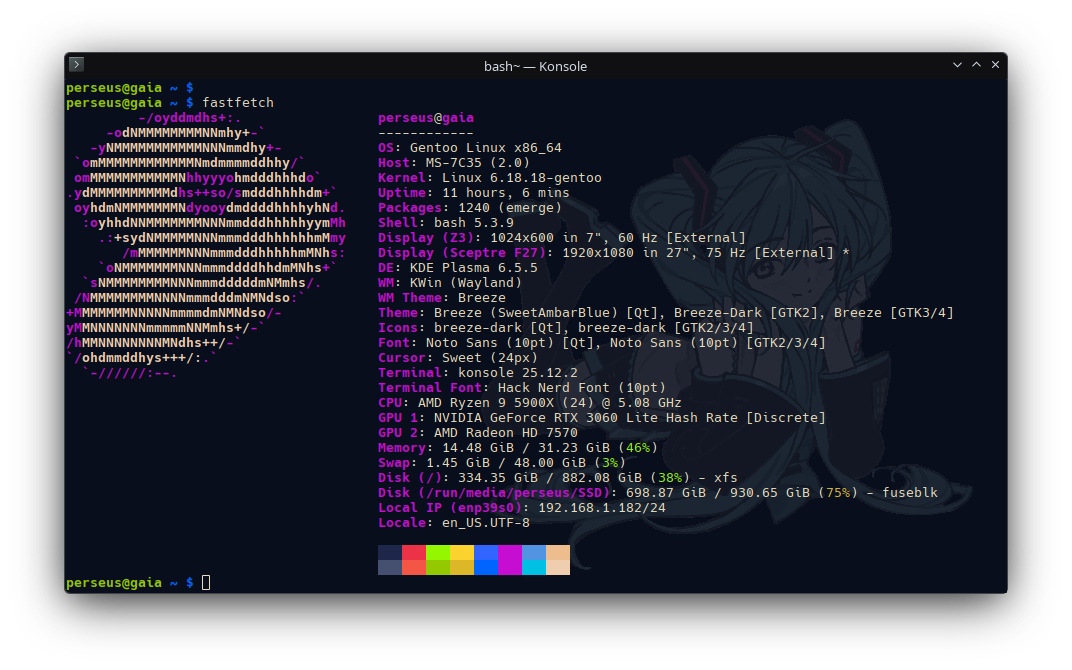Click the CPU 'AMD Ryzen 9 5900X' line
The image size is (1072, 670).
530,403
